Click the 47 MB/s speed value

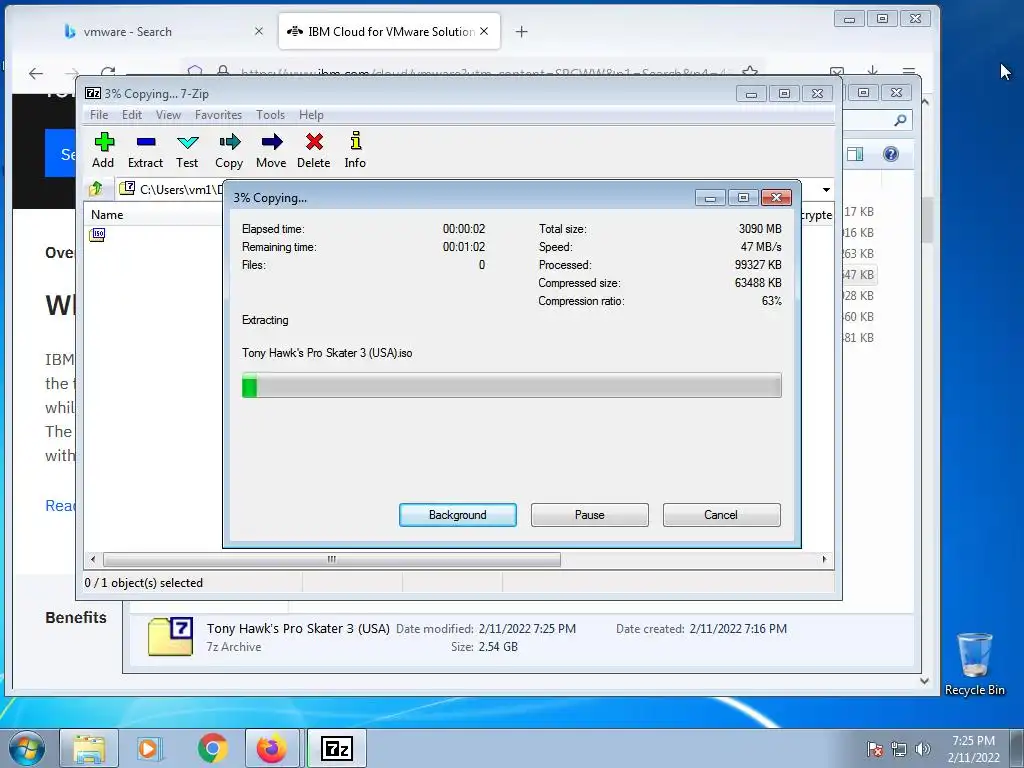761,247
